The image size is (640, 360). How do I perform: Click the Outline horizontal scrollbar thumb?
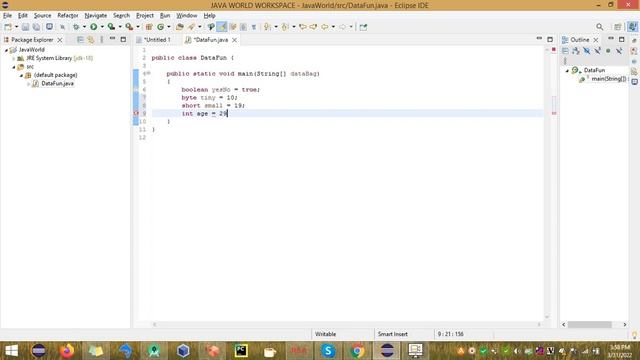point(590,324)
